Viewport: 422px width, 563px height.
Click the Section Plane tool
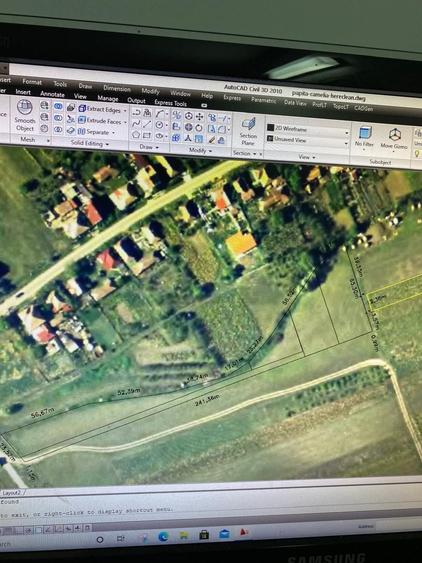coord(248,131)
